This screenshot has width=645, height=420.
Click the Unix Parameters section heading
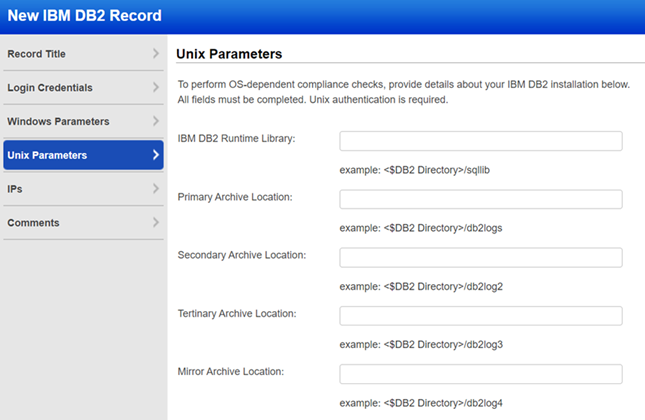pos(229,54)
